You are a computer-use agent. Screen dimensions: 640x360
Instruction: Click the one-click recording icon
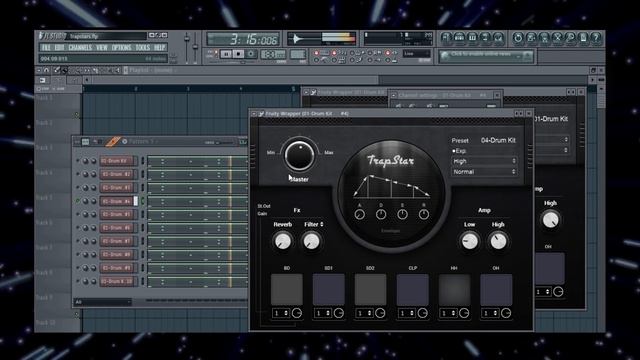click(570, 38)
